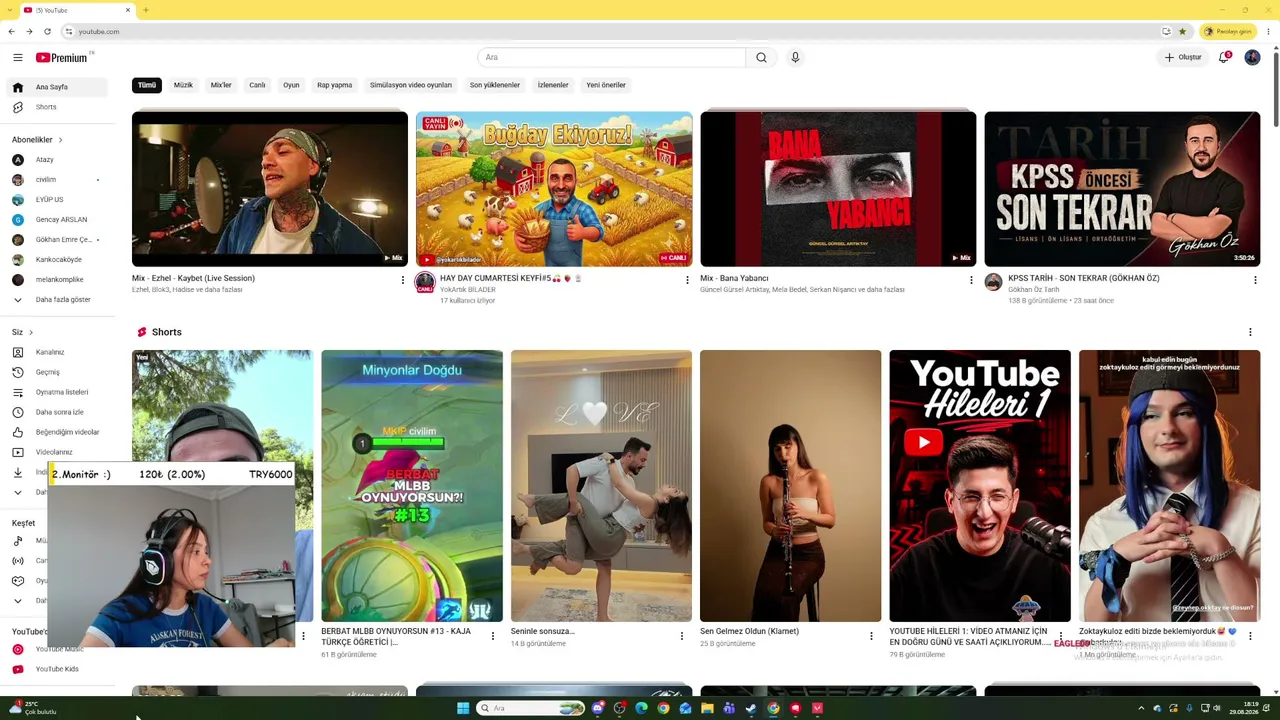
Task: Select the Oyun filter chip
Action: tap(291, 85)
